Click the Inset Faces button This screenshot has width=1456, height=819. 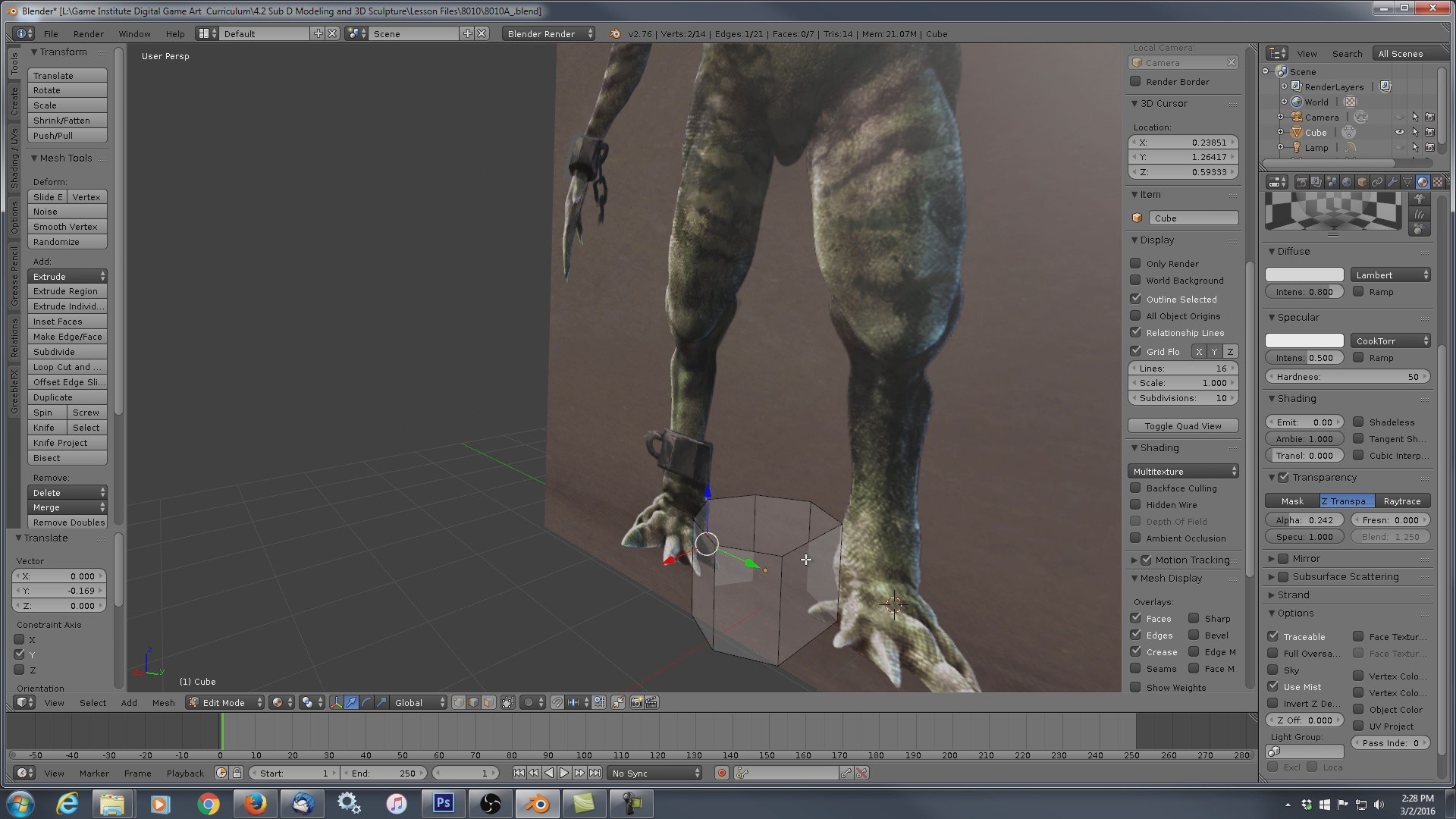pos(67,322)
